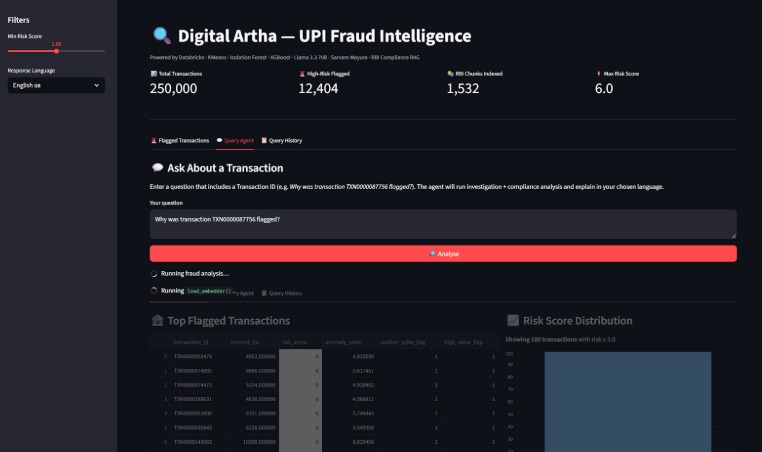
Task: Click the Risk Score Distribution heading
Action: click(x=577, y=320)
